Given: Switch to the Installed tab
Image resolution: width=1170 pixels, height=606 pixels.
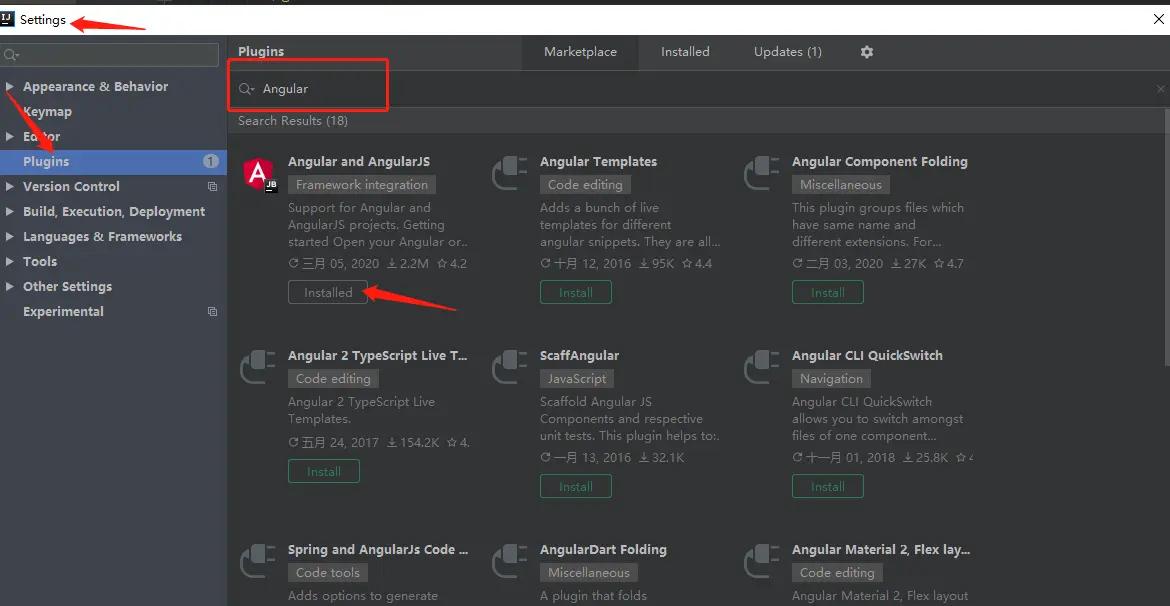Looking at the screenshot, I should coord(685,52).
